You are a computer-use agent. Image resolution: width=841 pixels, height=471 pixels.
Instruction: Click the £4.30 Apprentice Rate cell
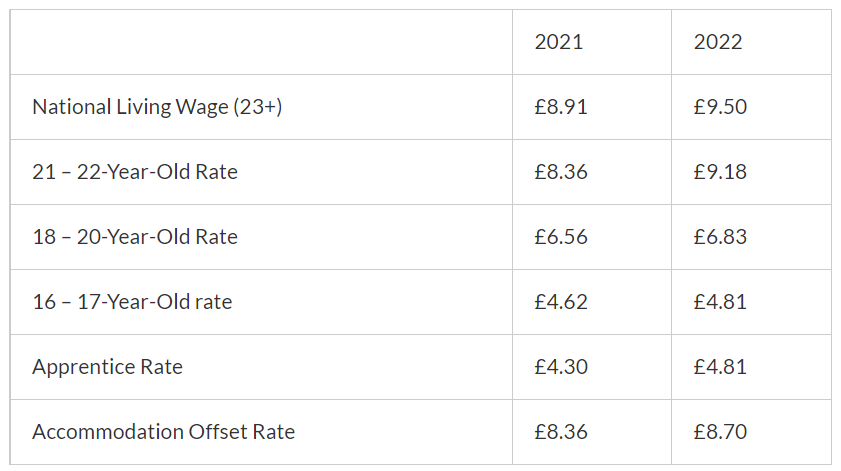(x=561, y=367)
